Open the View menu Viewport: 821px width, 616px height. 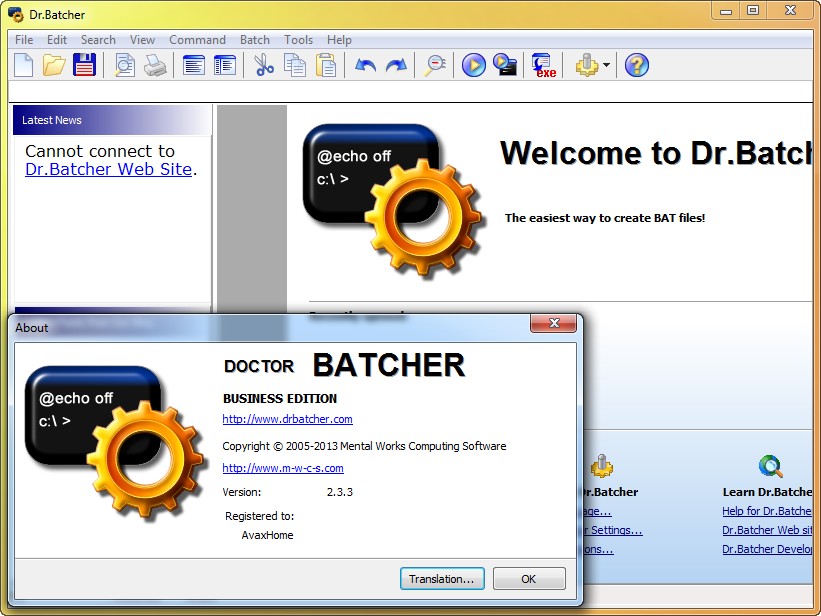142,40
